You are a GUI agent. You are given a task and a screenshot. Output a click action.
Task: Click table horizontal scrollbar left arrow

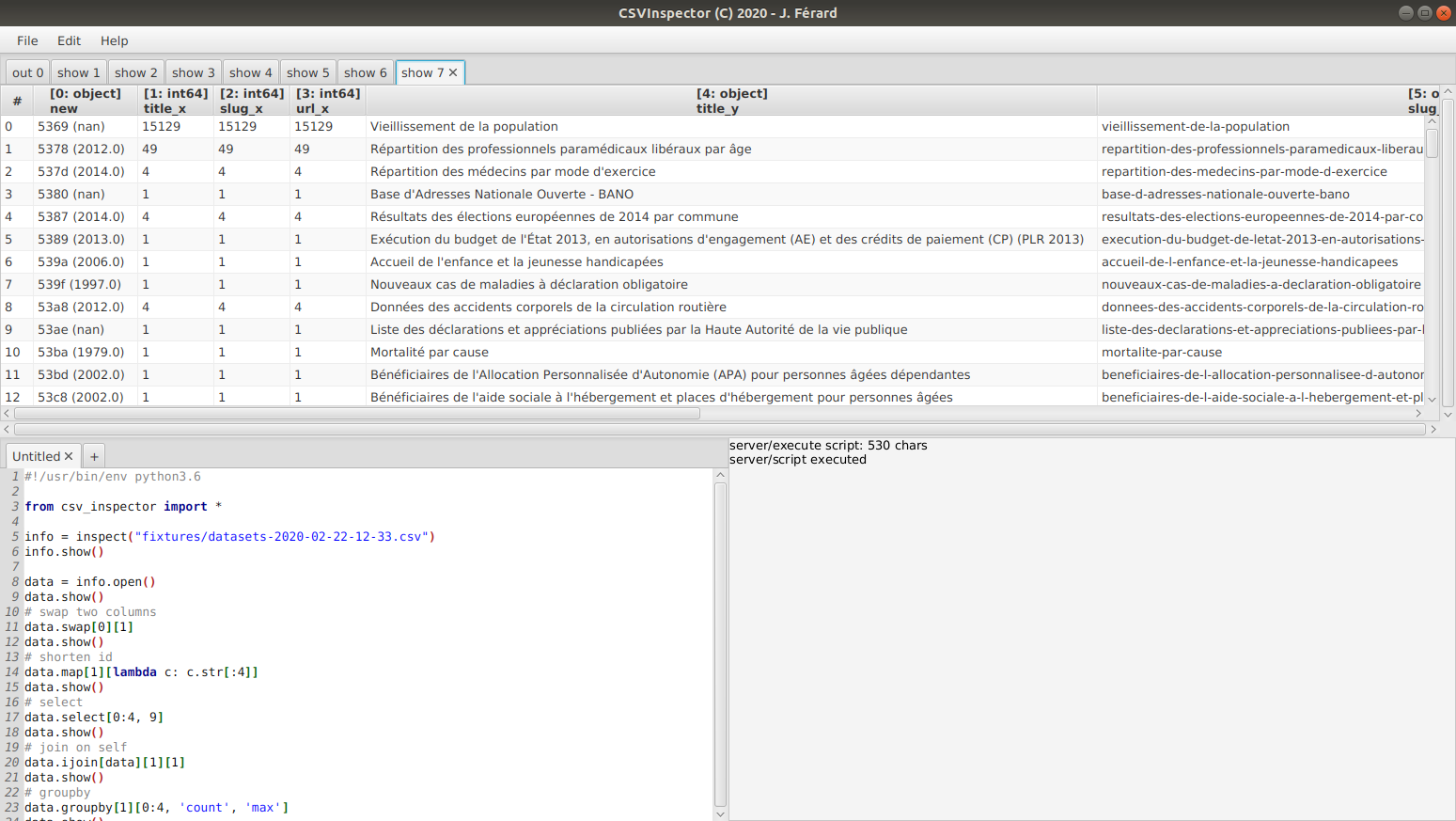(8, 413)
